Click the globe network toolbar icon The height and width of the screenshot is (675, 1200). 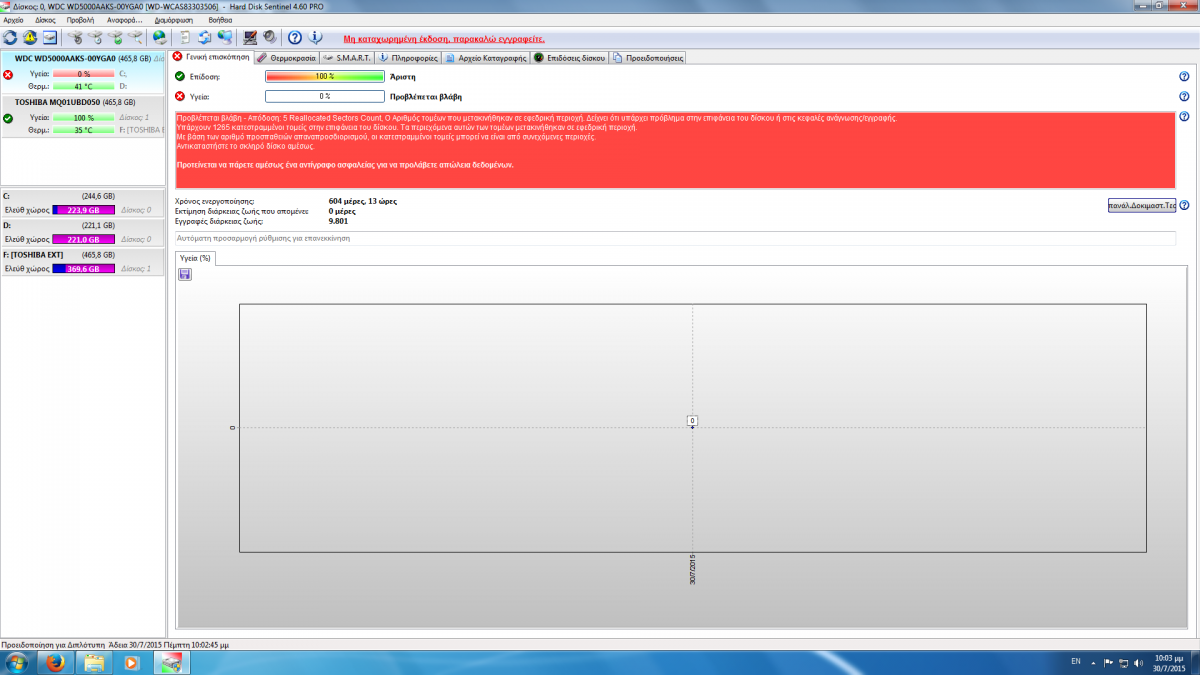(159, 38)
